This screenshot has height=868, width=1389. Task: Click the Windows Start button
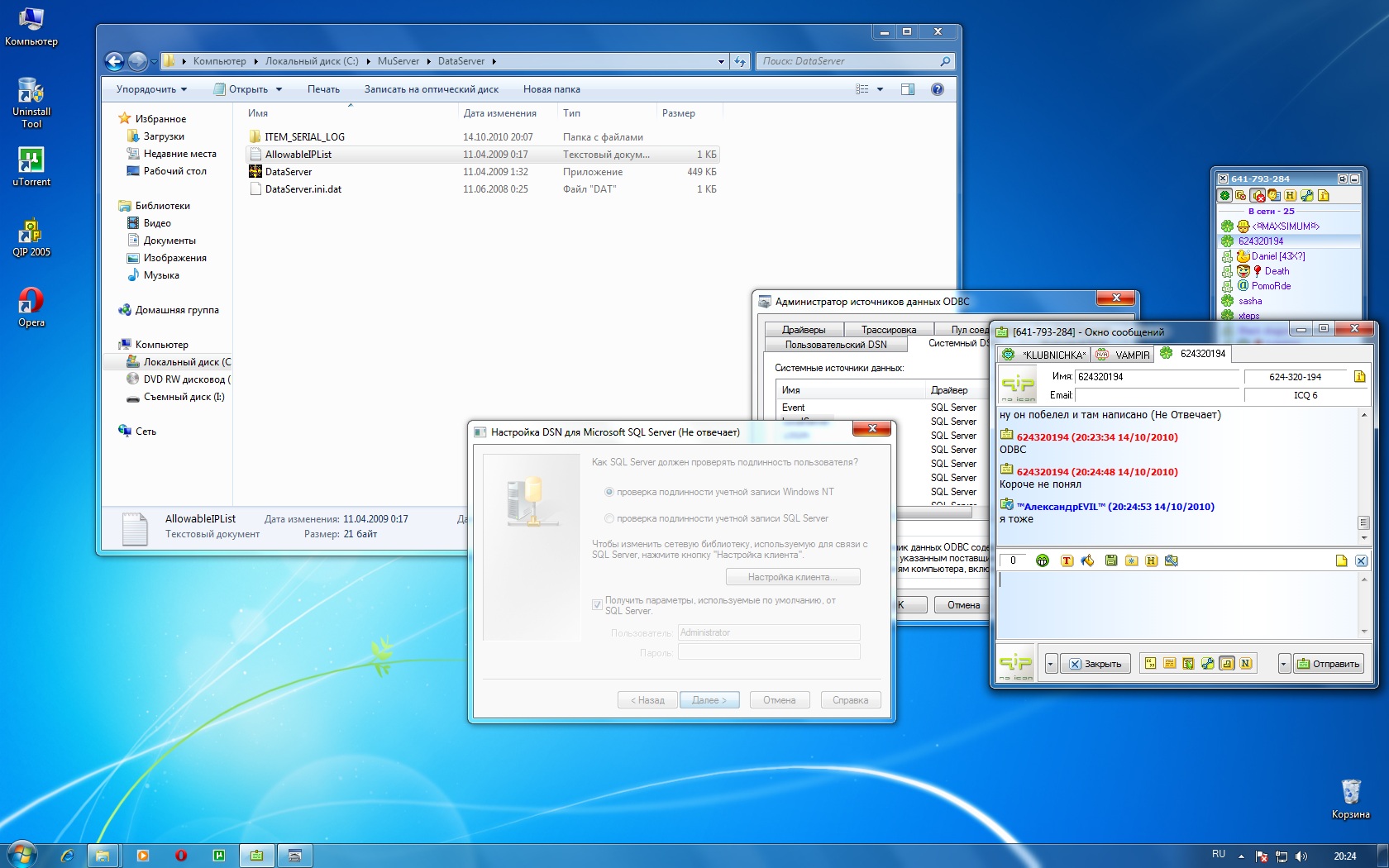tap(22, 855)
